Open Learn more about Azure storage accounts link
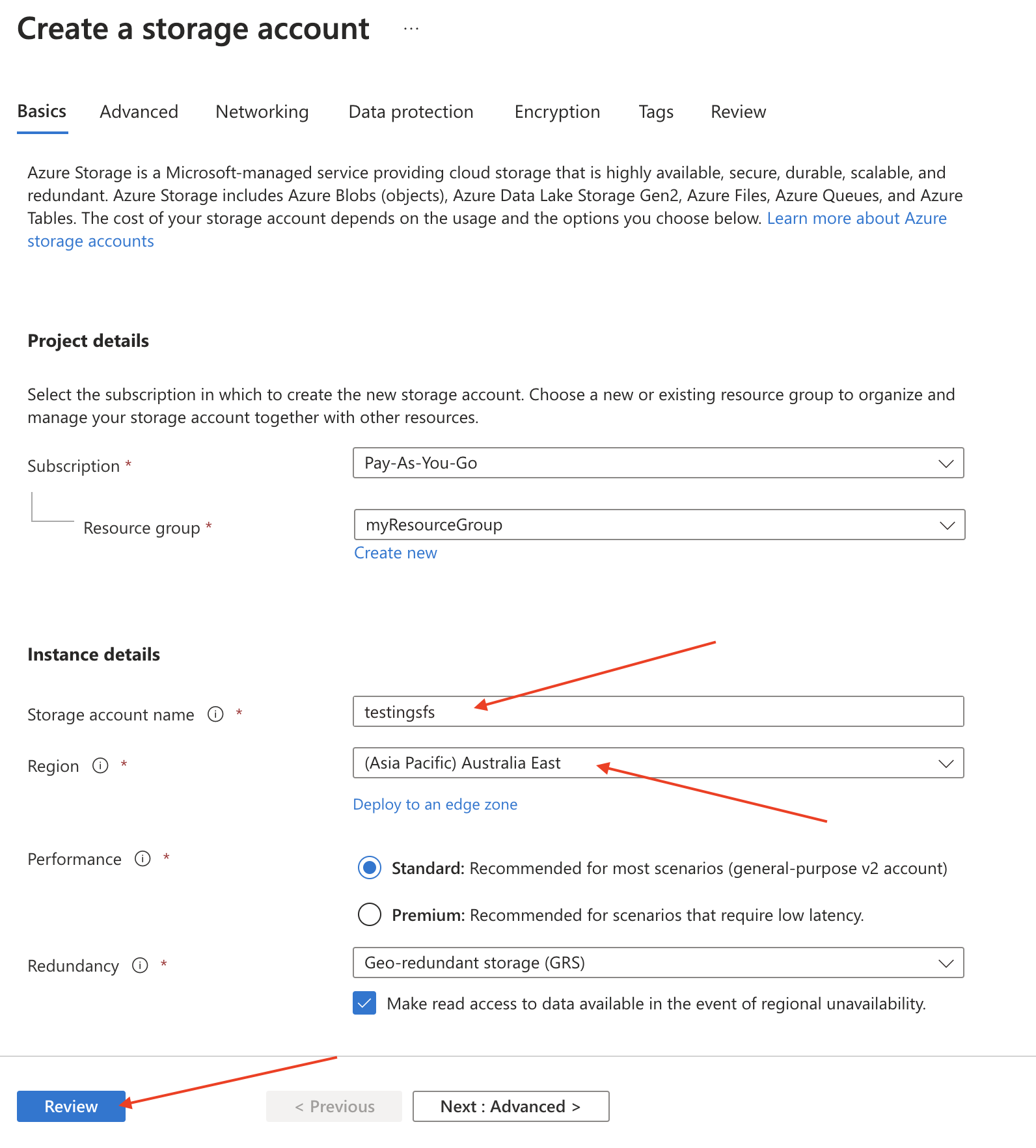1036x1148 pixels. point(856,219)
